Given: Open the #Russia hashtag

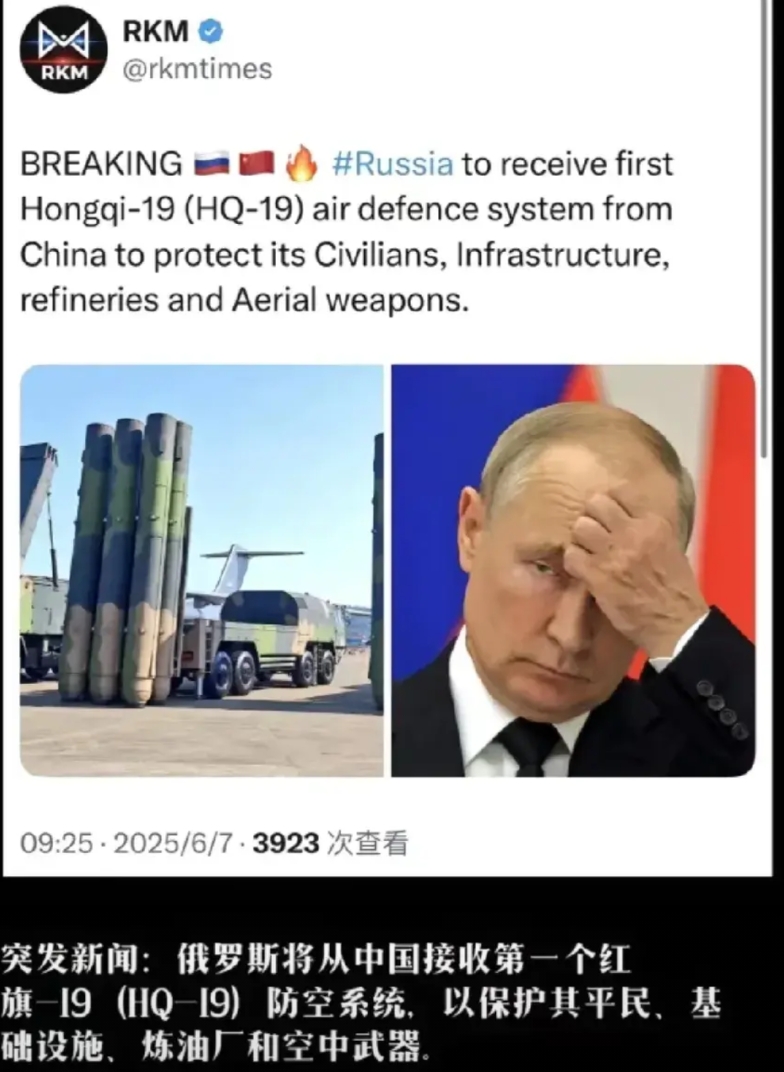Looking at the screenshot, I should coord(392,164).
